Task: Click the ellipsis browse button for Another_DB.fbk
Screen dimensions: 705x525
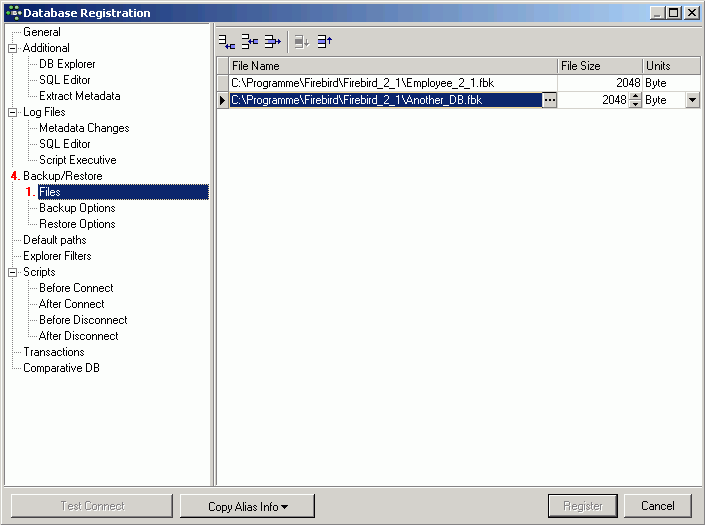Action: click(549, 100)
